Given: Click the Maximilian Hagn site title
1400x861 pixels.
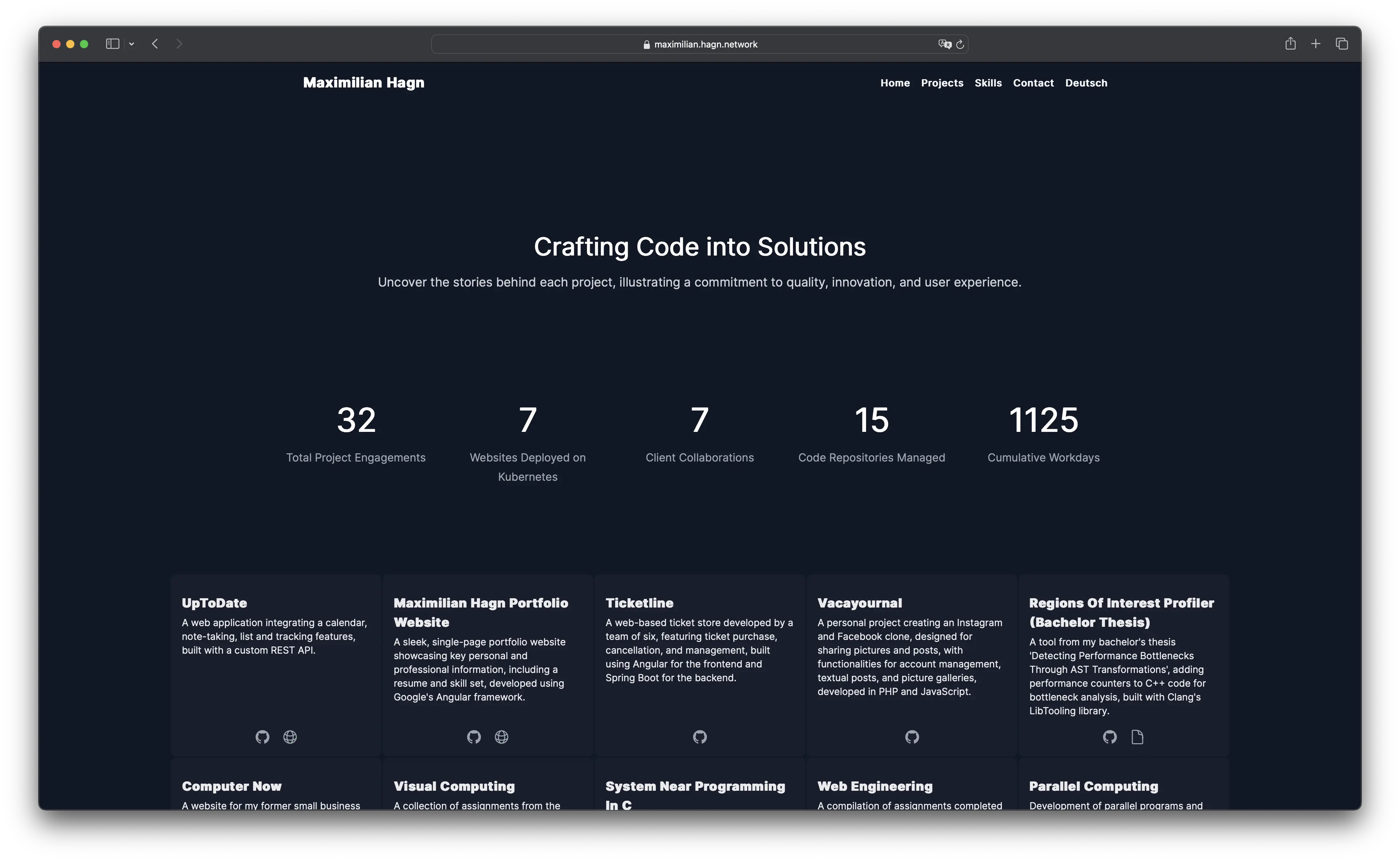Looking at the screenshot, I should (x=363, y=83).
